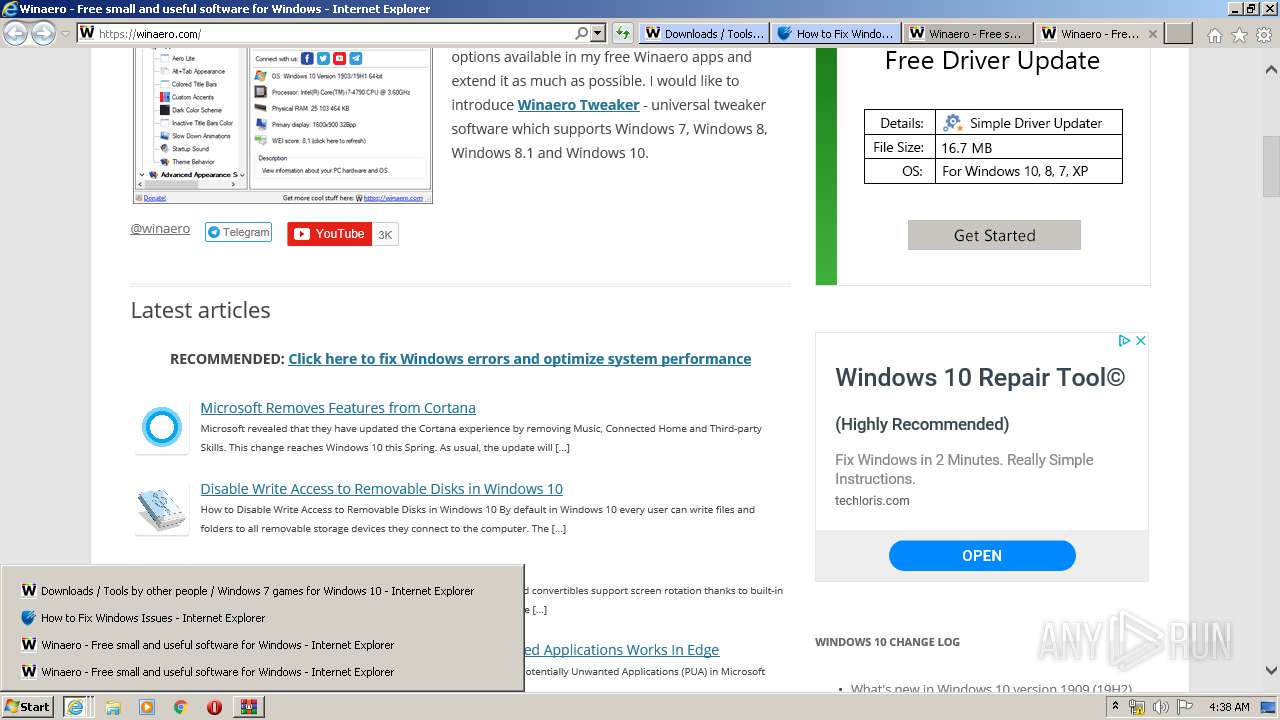
Task: Click the browser Forward arrow button
Action: tap(43, 34)
